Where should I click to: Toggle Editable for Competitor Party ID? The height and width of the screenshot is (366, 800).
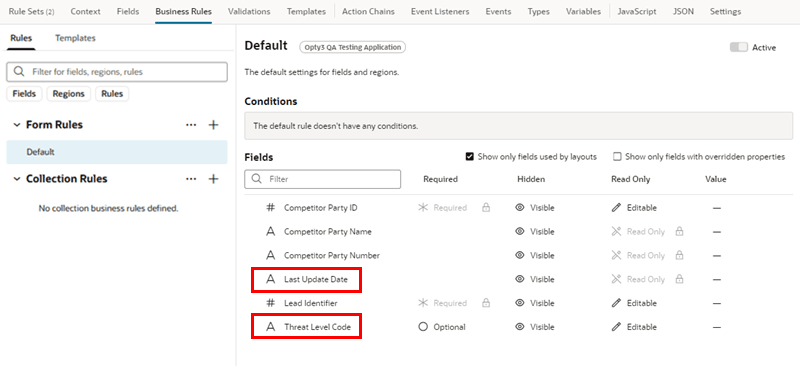pyautogui.click(x=634, y=208)
